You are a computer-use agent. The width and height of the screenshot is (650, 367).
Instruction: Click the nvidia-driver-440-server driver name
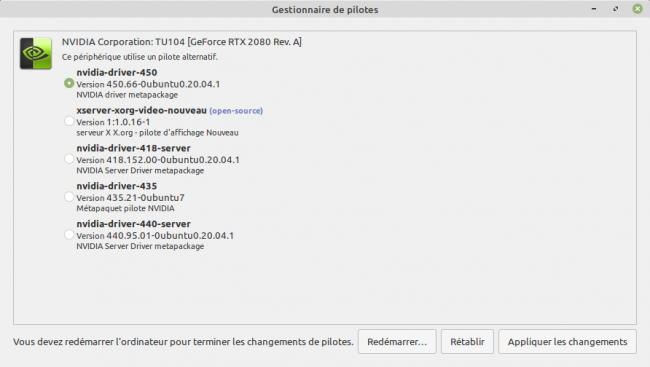coord(133,224)
